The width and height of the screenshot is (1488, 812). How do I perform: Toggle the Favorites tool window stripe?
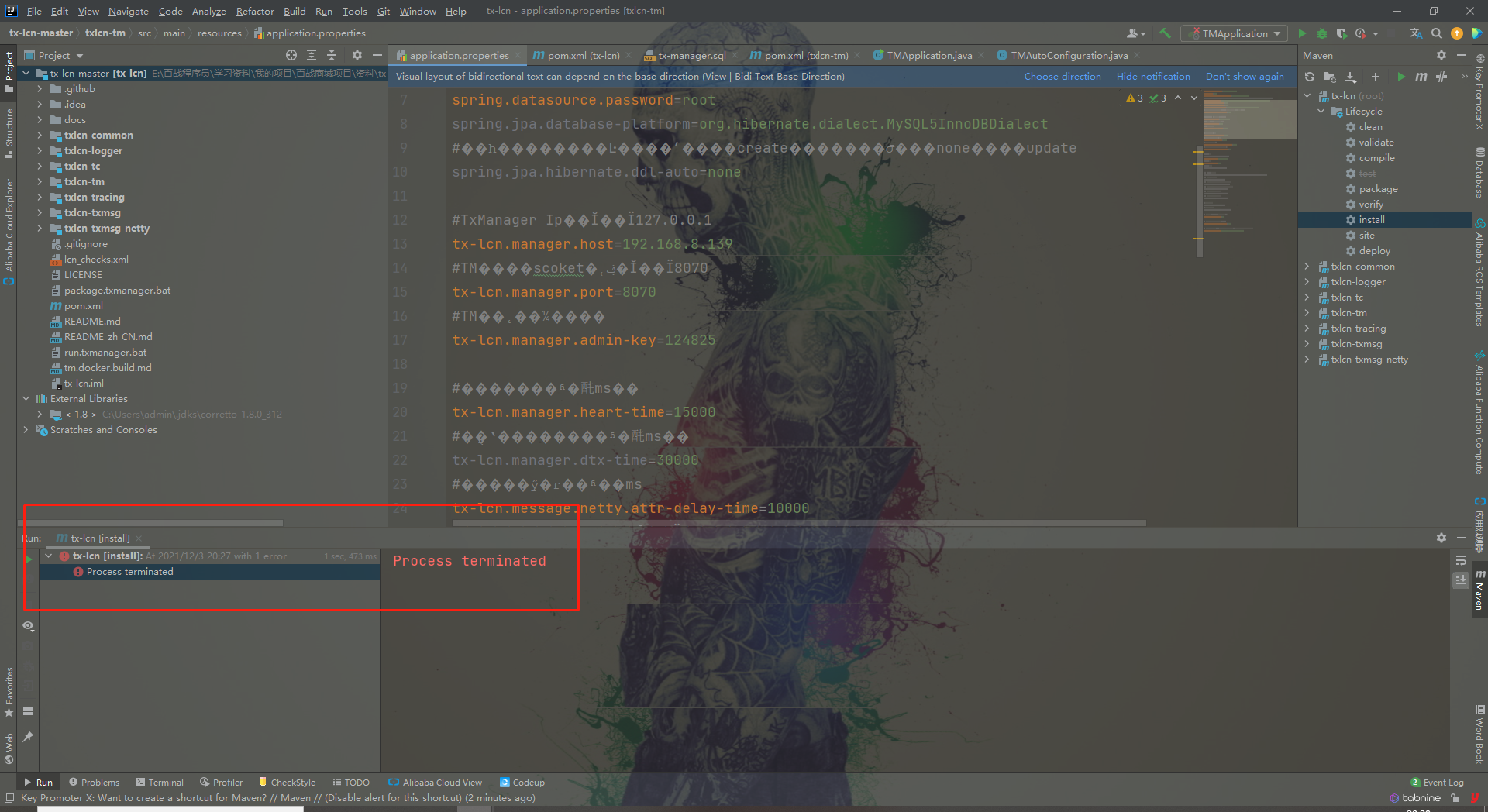click(x=9, y=692)
